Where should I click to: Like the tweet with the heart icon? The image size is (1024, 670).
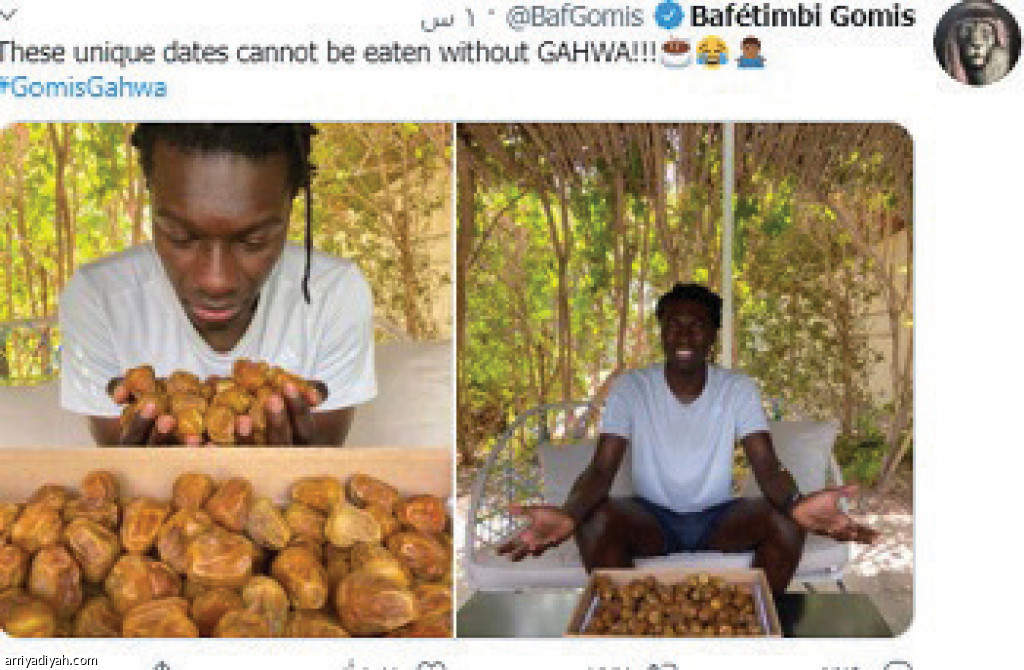tap(432, 665)
